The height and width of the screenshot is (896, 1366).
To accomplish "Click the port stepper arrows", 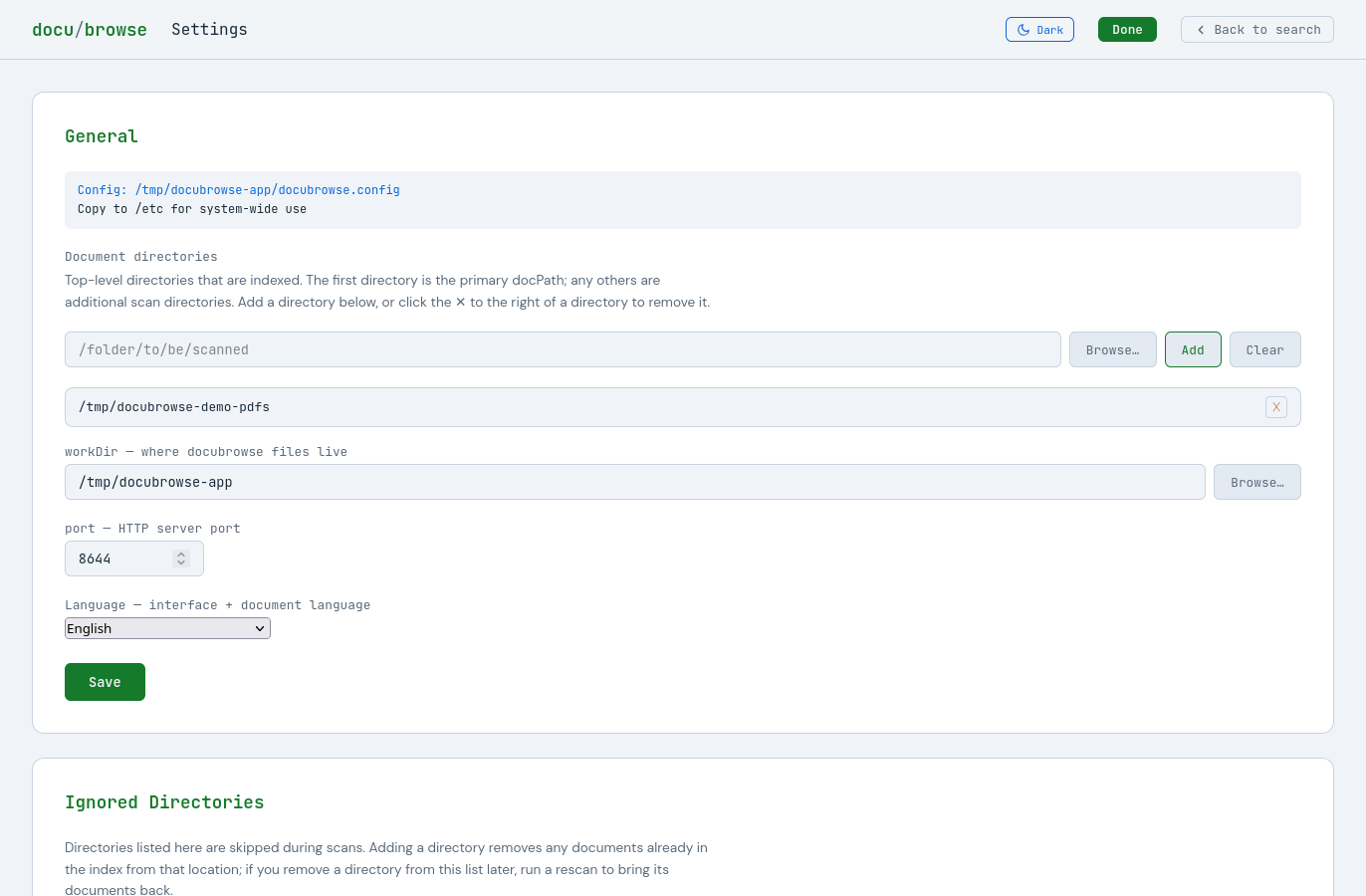I will click(180, 559).
